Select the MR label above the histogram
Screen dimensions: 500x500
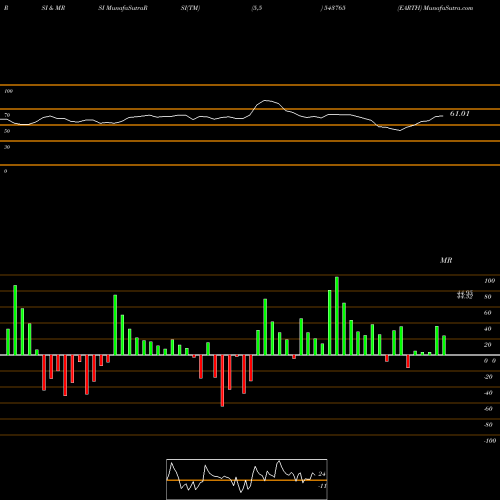tap(446, 260)
